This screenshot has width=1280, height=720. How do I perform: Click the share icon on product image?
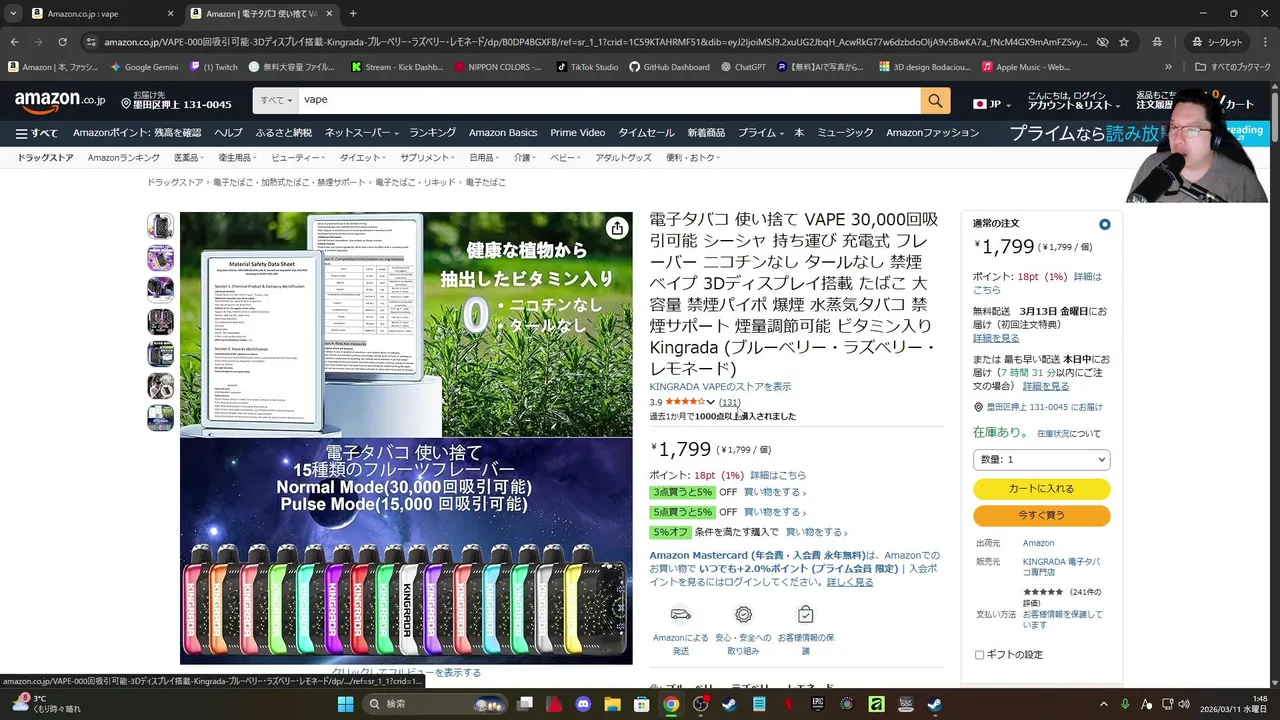[x=617, y=228]
